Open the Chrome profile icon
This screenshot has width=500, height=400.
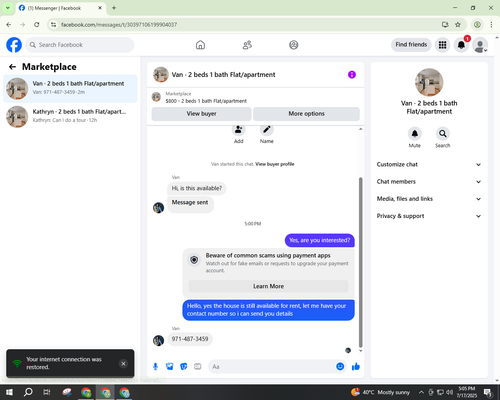click(x=477, y=25)
